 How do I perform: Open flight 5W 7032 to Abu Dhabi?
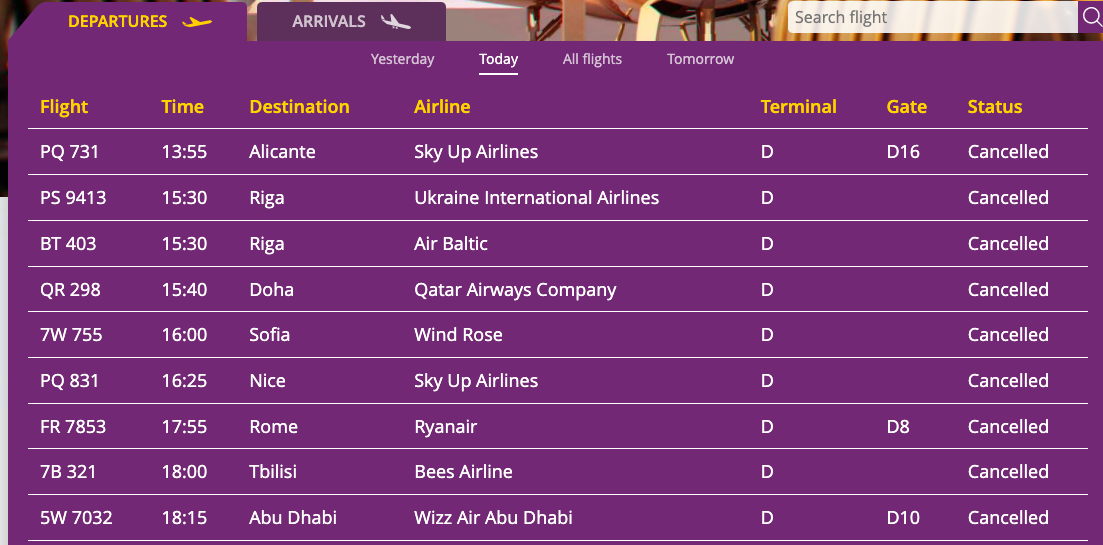point(76,518)
